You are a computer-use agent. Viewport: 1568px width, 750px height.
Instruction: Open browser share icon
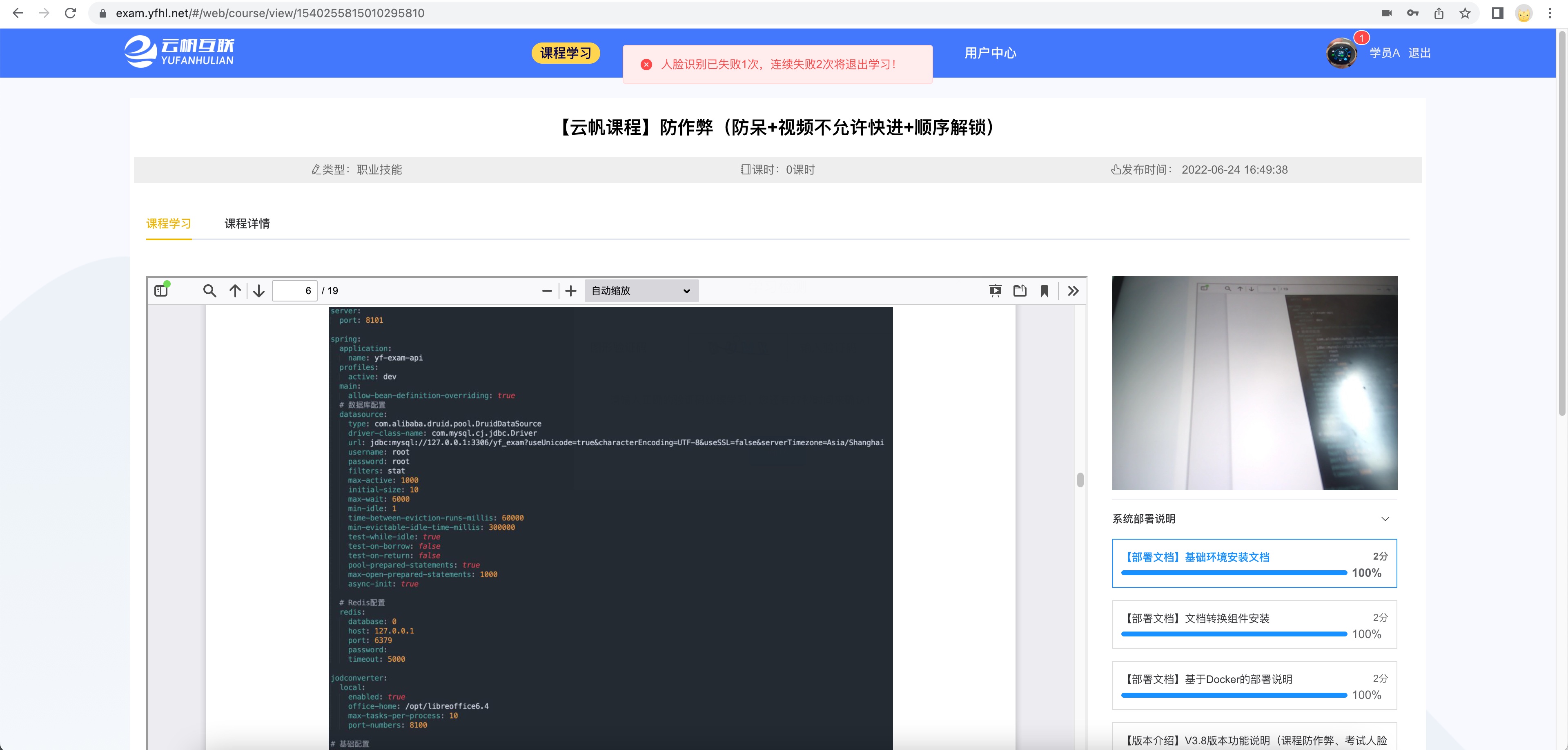[x=1439, y=13]
